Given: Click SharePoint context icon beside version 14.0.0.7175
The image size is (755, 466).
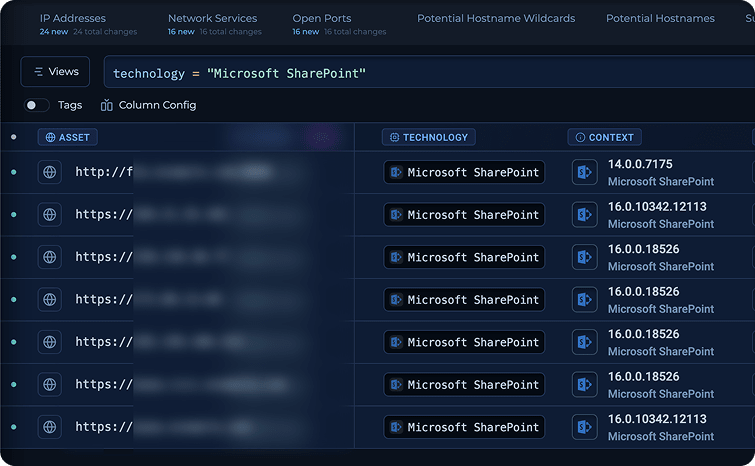Looking at the screenshot, I should coord(585,172).
